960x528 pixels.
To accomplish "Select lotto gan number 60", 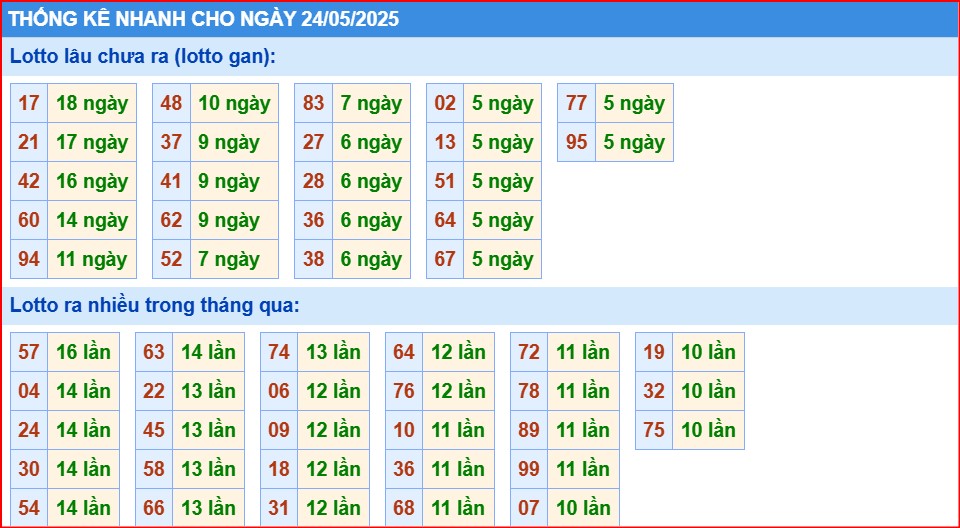I will click(29, 220).
